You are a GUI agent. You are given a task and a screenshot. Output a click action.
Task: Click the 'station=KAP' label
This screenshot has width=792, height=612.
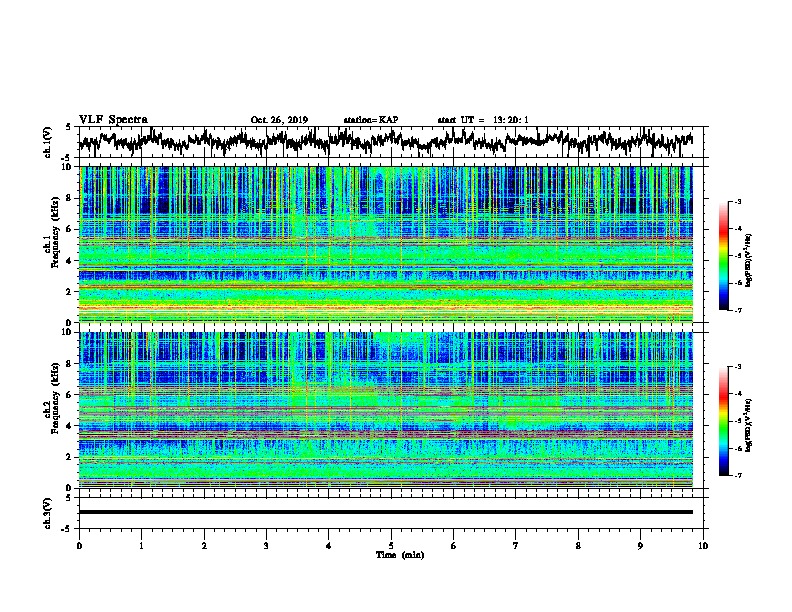point(371,120)
